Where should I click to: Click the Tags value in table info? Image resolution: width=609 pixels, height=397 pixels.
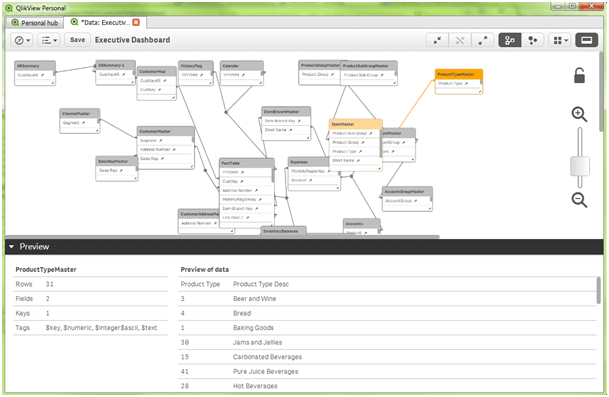coord(101,328)
